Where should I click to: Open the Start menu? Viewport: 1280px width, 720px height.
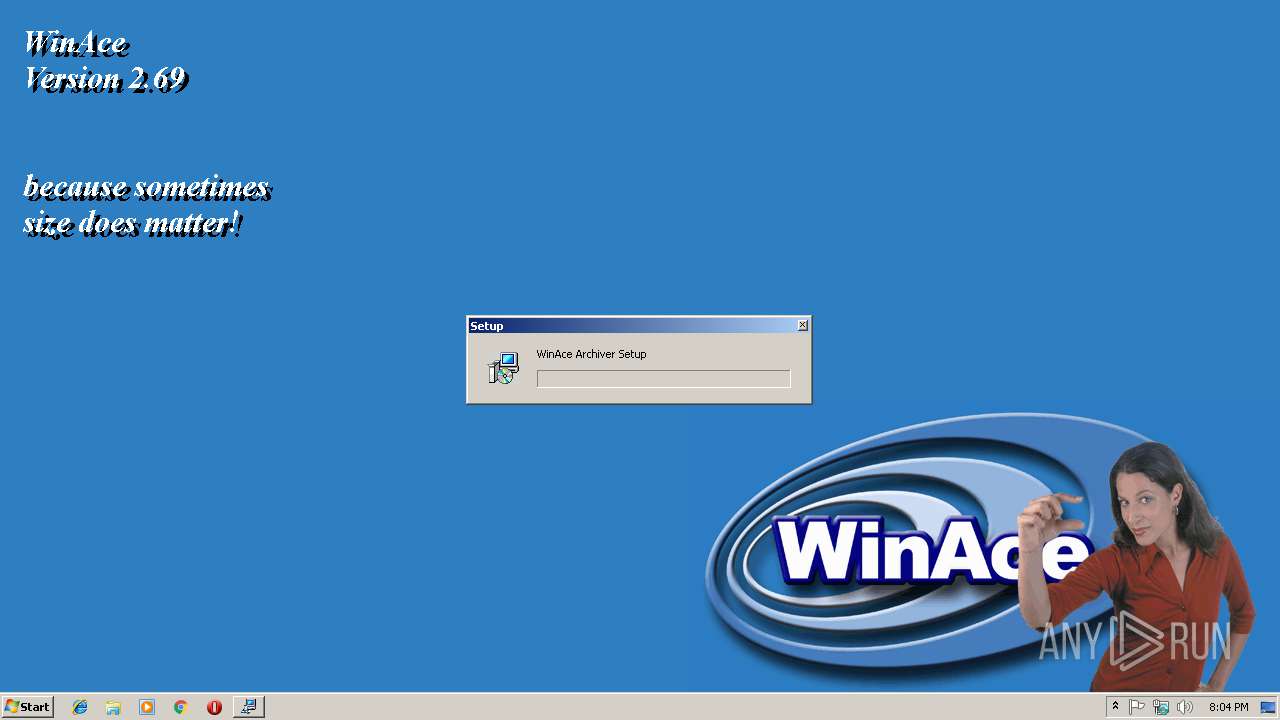click(27, 707)
